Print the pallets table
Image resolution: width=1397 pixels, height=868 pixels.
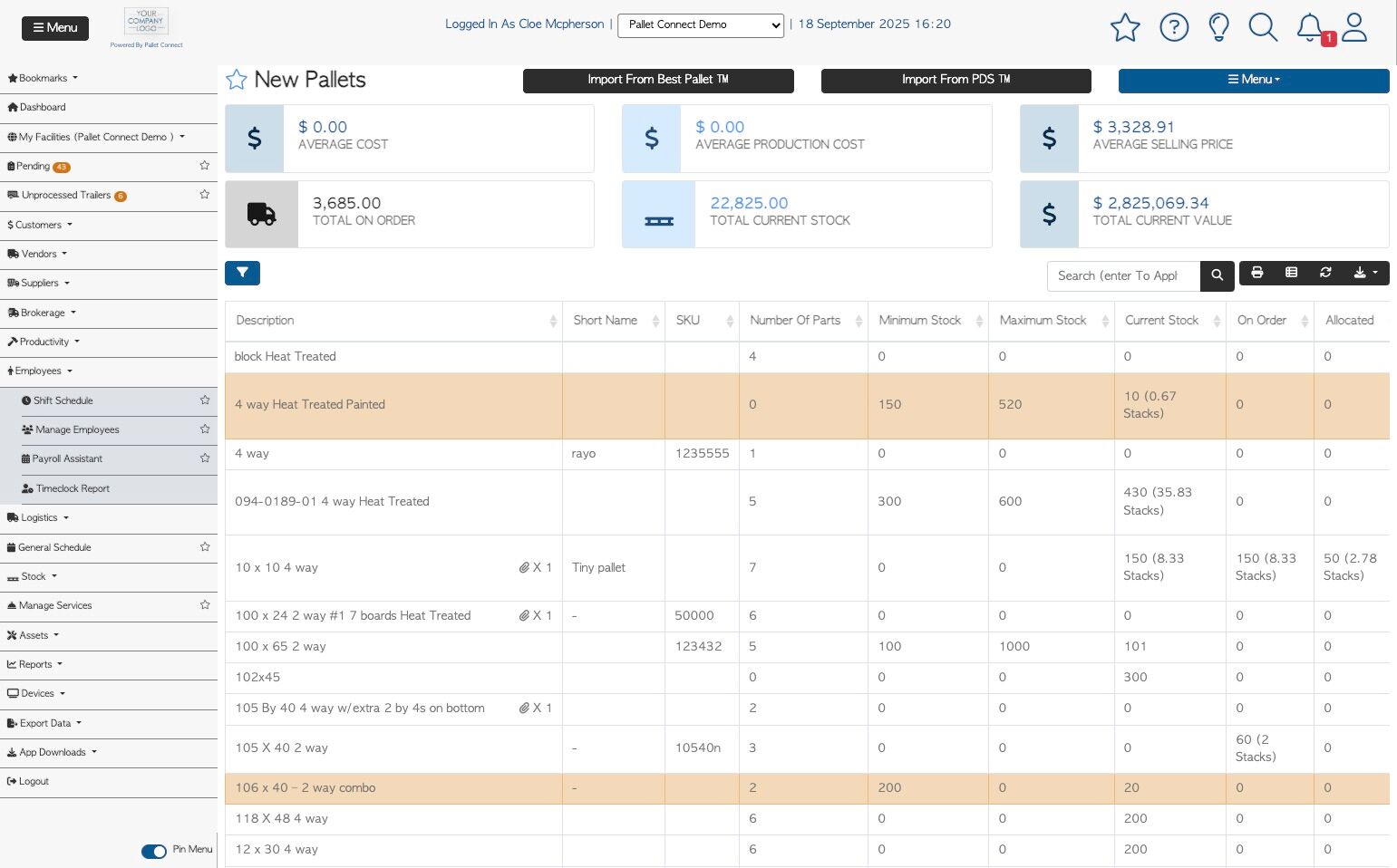click(x=1257, y=273)
